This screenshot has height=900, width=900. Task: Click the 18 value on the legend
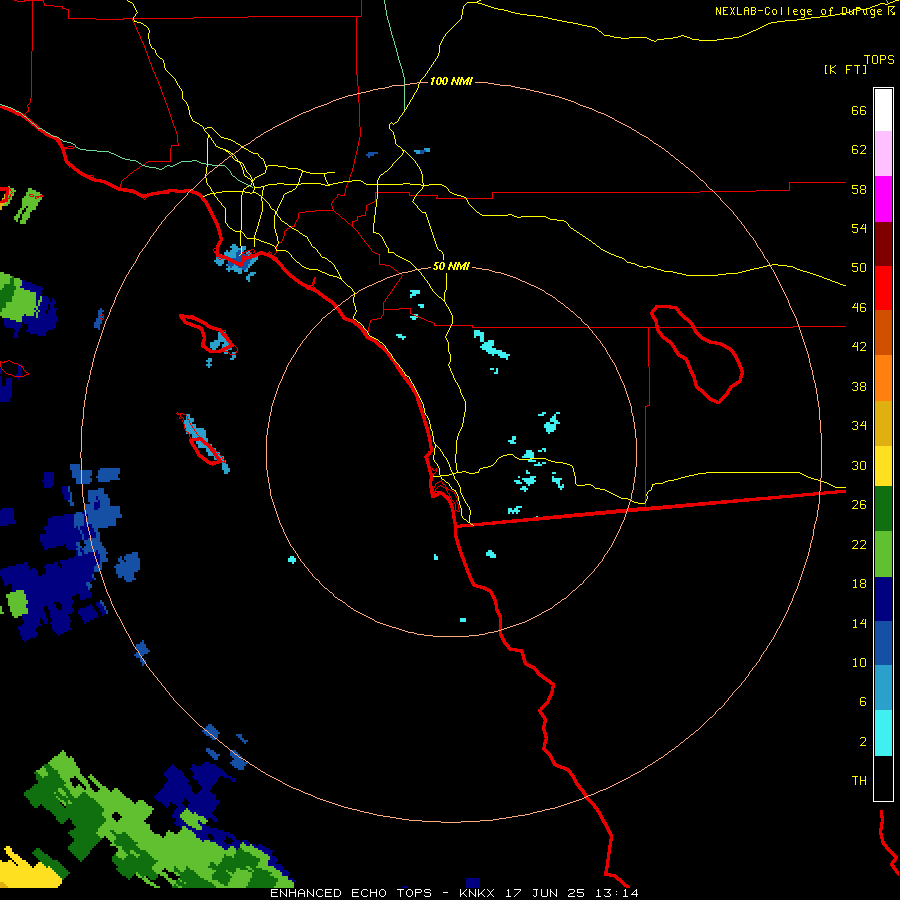(x=859, y=584)
